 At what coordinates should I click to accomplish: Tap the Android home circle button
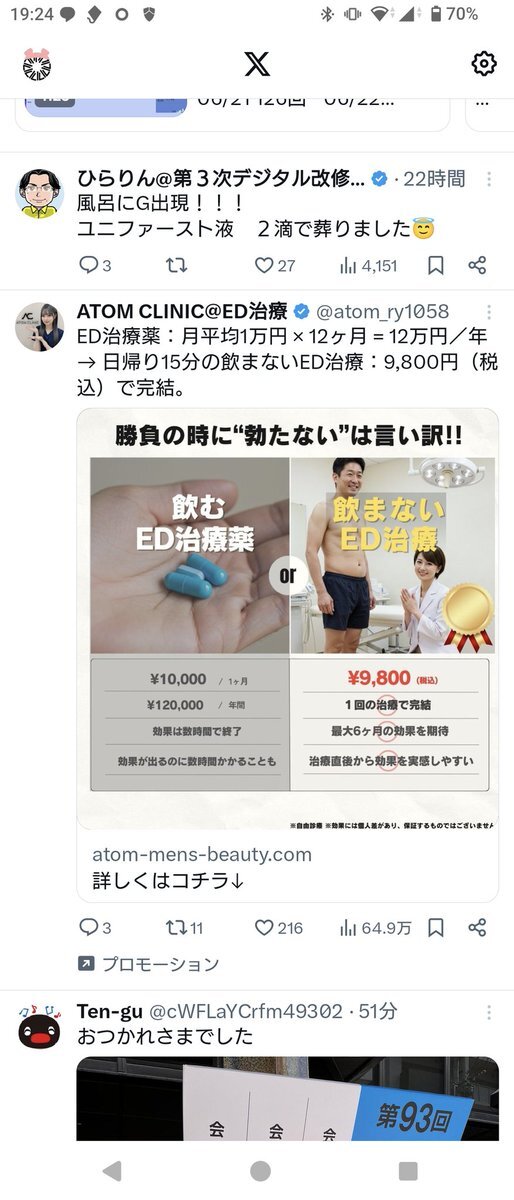260,1171
